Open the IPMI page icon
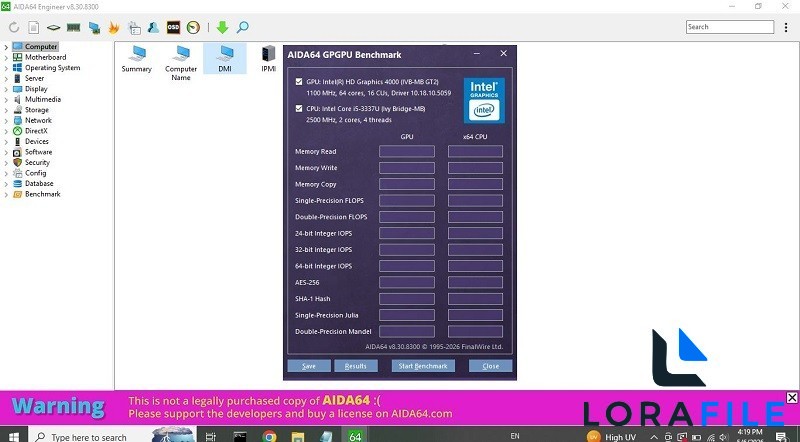The image size is (800, 442). point(268,59)
